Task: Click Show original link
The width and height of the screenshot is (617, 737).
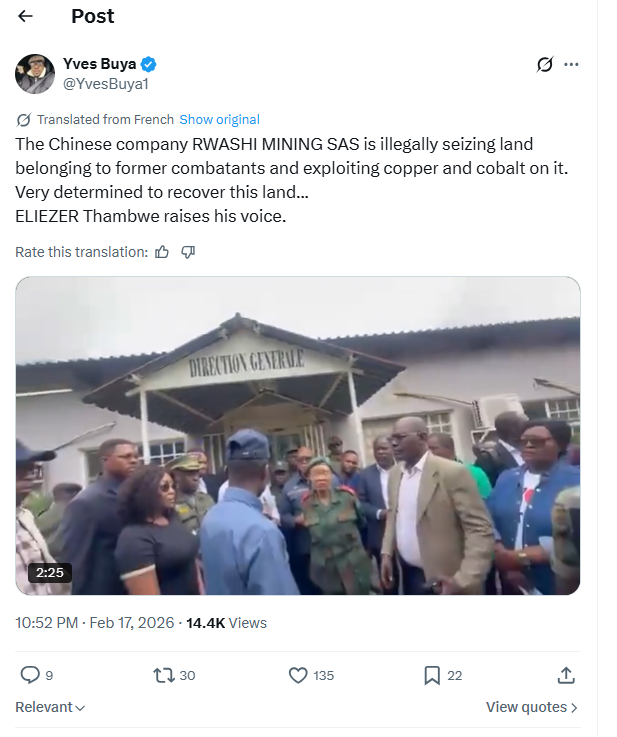Action: click(219, 119)
